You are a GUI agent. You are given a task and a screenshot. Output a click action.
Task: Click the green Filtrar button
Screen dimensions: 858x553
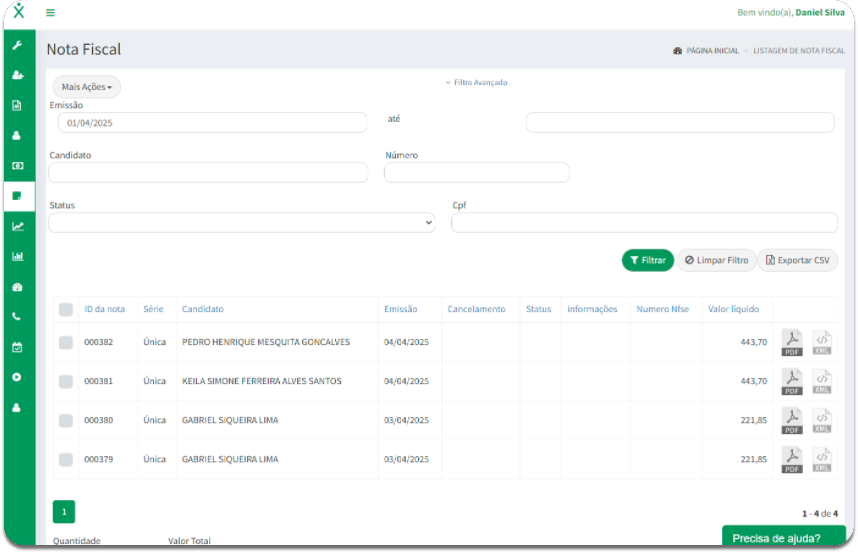point(648,260)
